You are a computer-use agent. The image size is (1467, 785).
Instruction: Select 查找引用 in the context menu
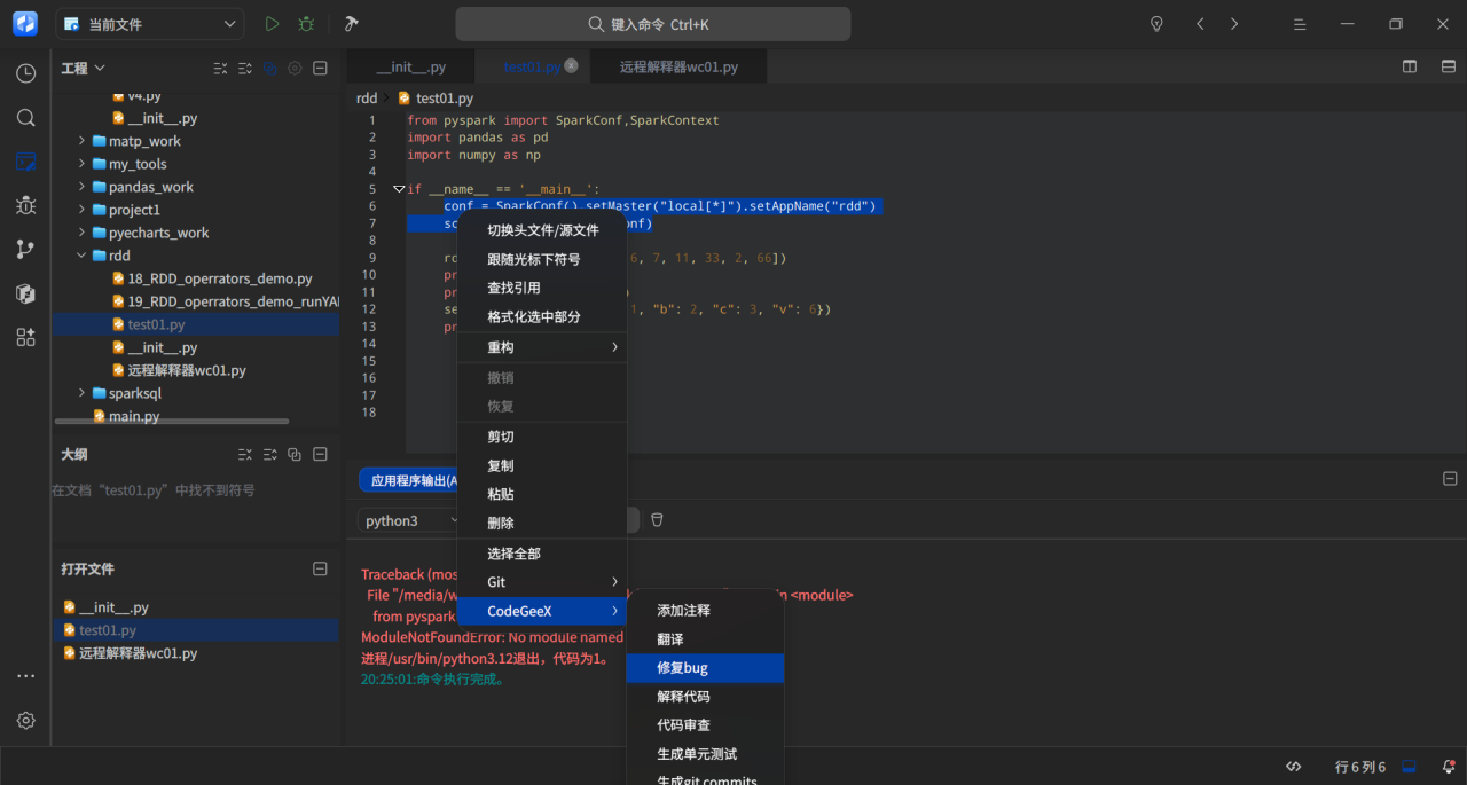pos(542,288)
